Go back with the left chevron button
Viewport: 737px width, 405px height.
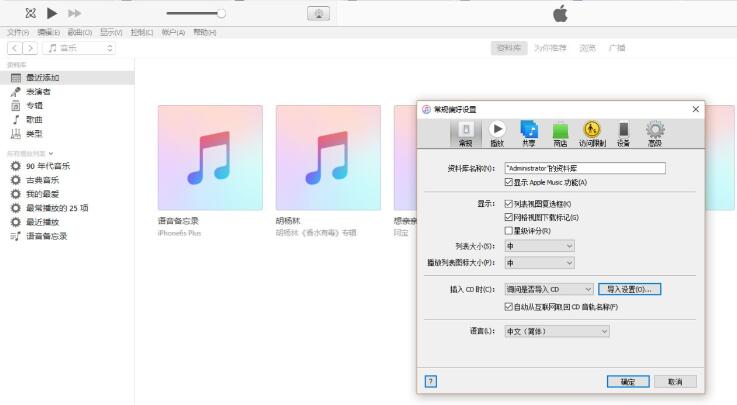coord(15,48)
